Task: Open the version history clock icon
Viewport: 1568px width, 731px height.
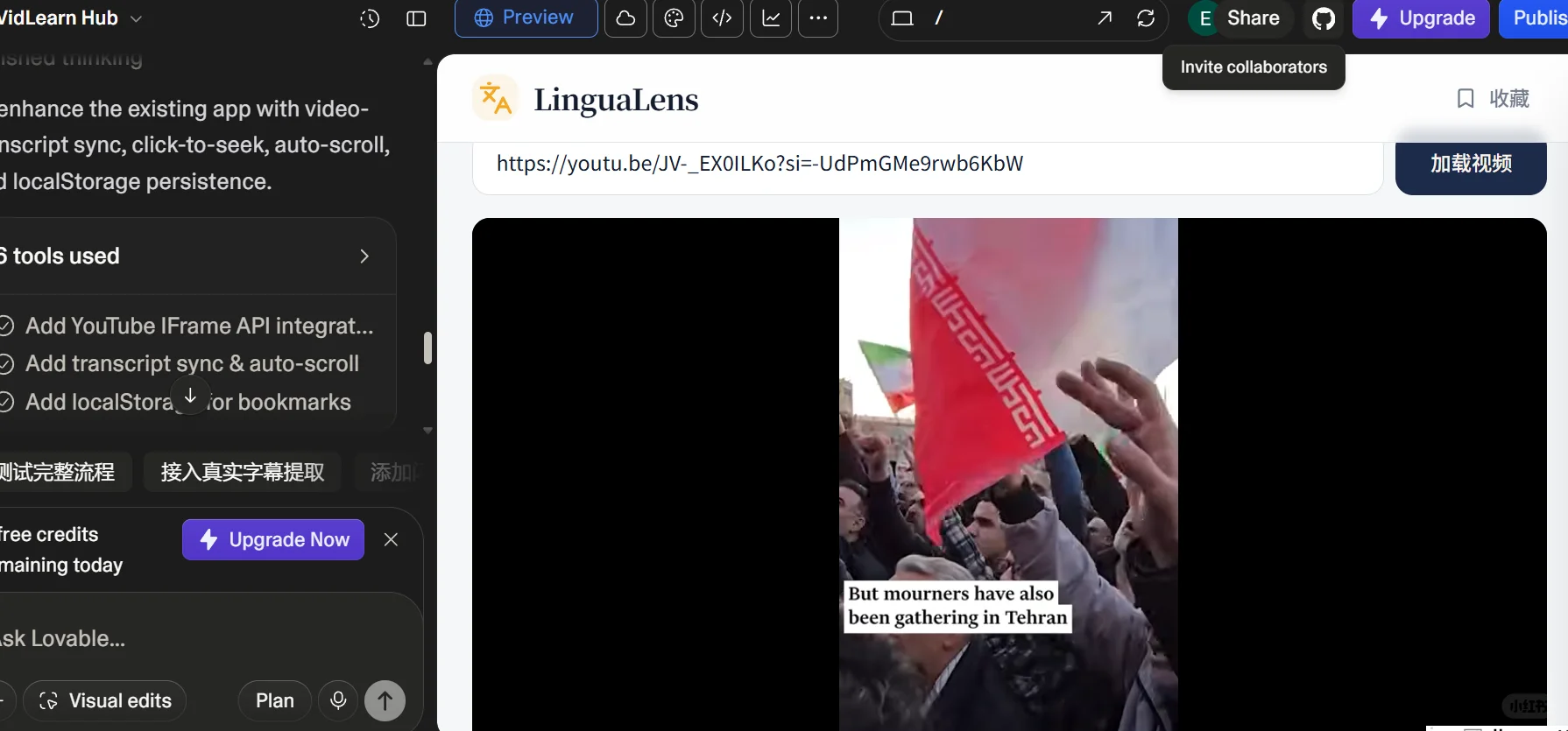Action: click(x=370, y=18)
